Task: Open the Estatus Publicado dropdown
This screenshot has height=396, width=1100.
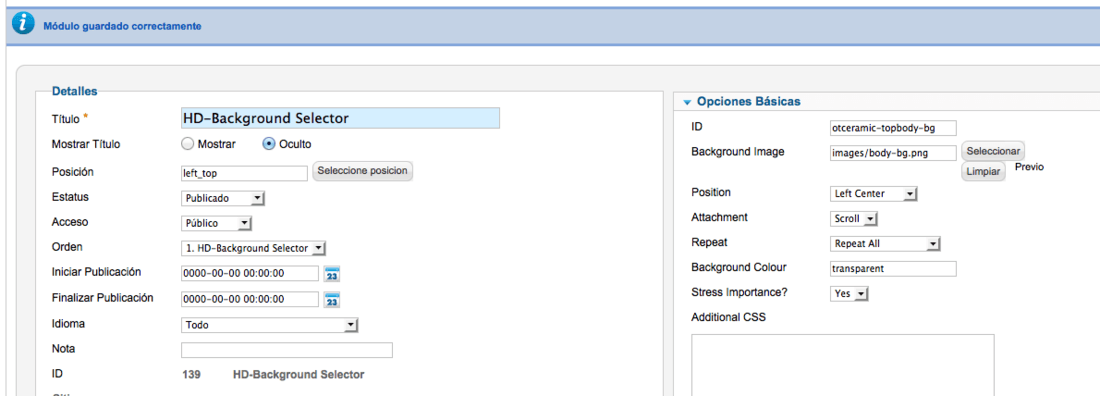Action: 222,199
